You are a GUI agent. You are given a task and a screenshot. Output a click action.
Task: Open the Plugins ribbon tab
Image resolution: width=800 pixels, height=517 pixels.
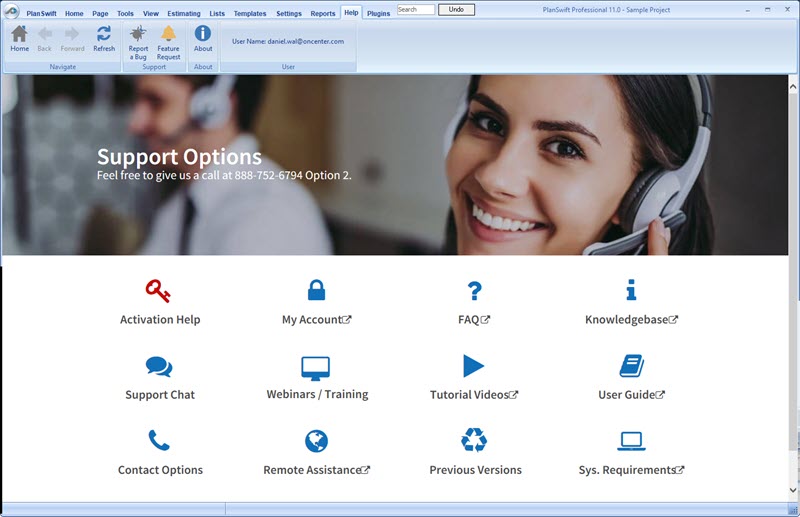coord(378,14)
